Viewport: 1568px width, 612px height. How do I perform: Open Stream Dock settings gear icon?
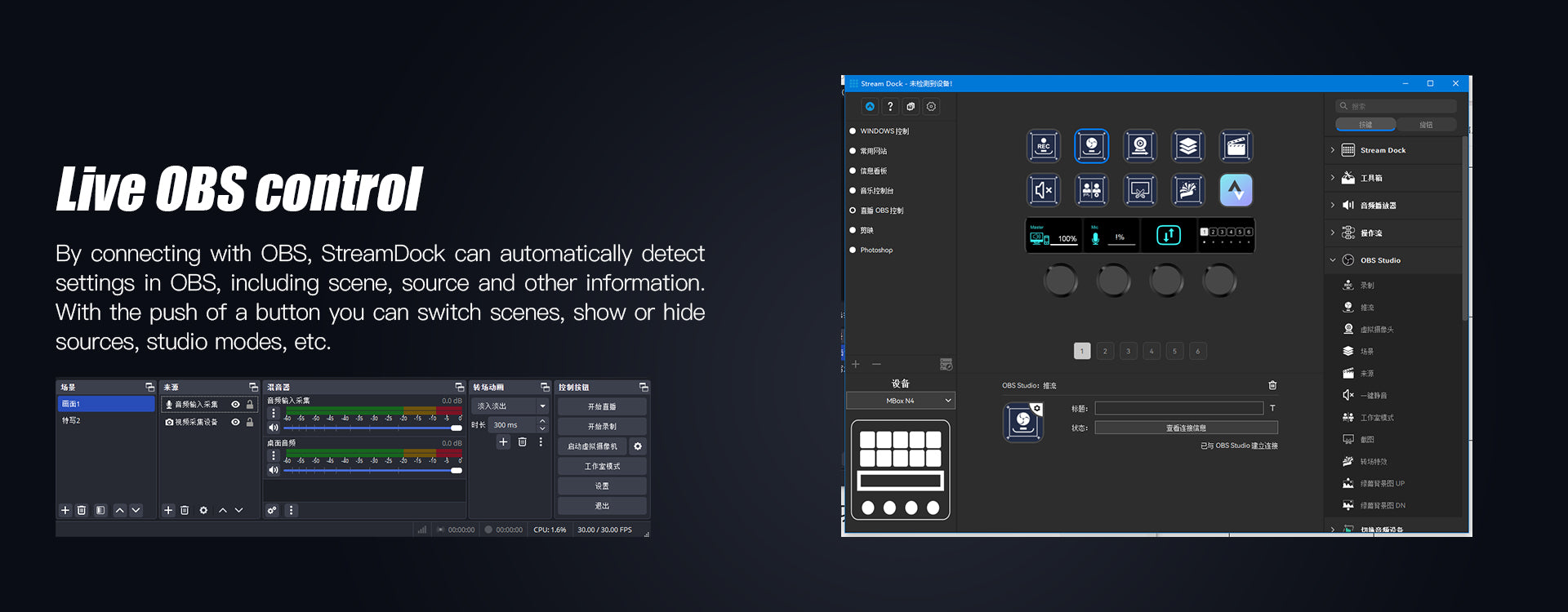tap(931, 107)
